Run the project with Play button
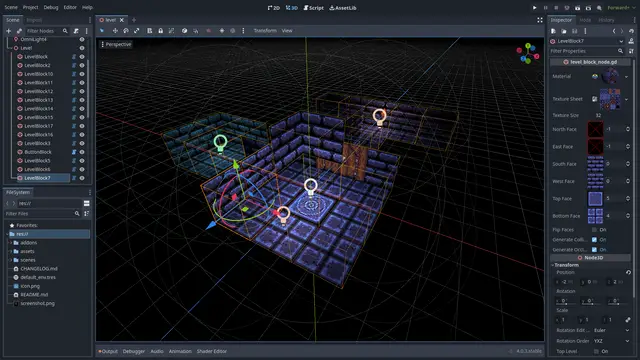Viewport: 640px width, 360px height. point(534,8)
